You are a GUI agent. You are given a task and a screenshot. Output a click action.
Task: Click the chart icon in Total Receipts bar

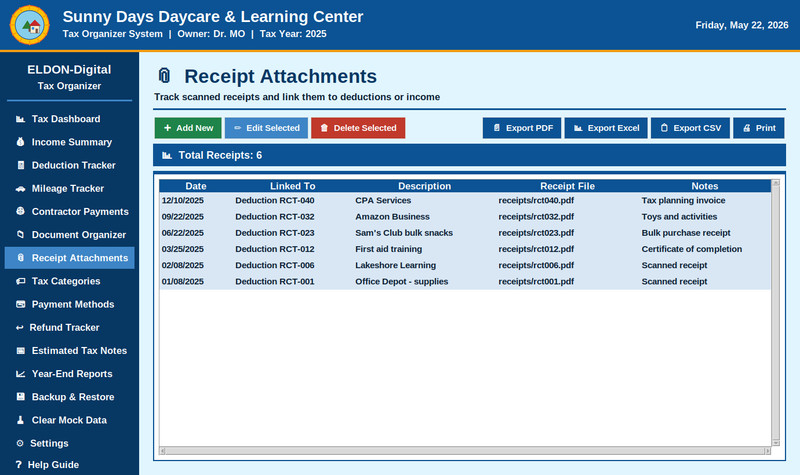tap(167, 155)
